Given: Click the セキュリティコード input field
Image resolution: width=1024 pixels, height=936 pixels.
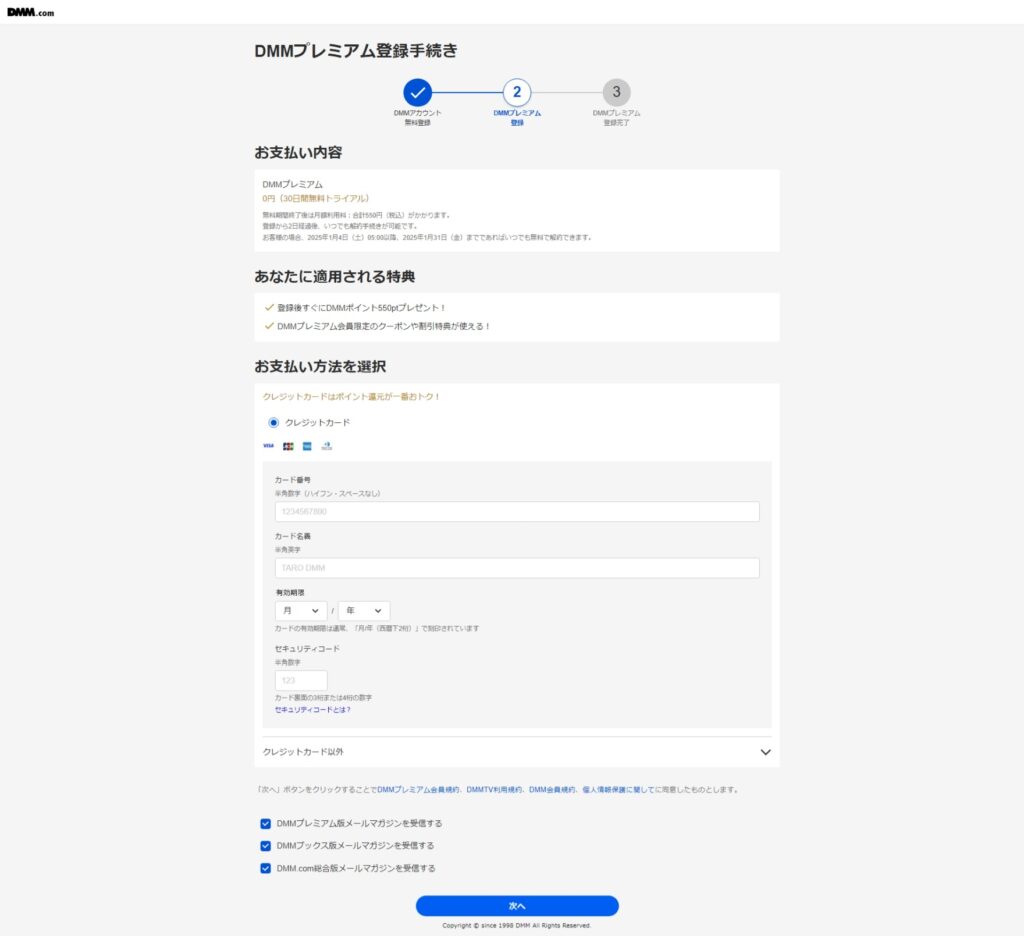Looking at the screenshot, I should pos(301,680).
